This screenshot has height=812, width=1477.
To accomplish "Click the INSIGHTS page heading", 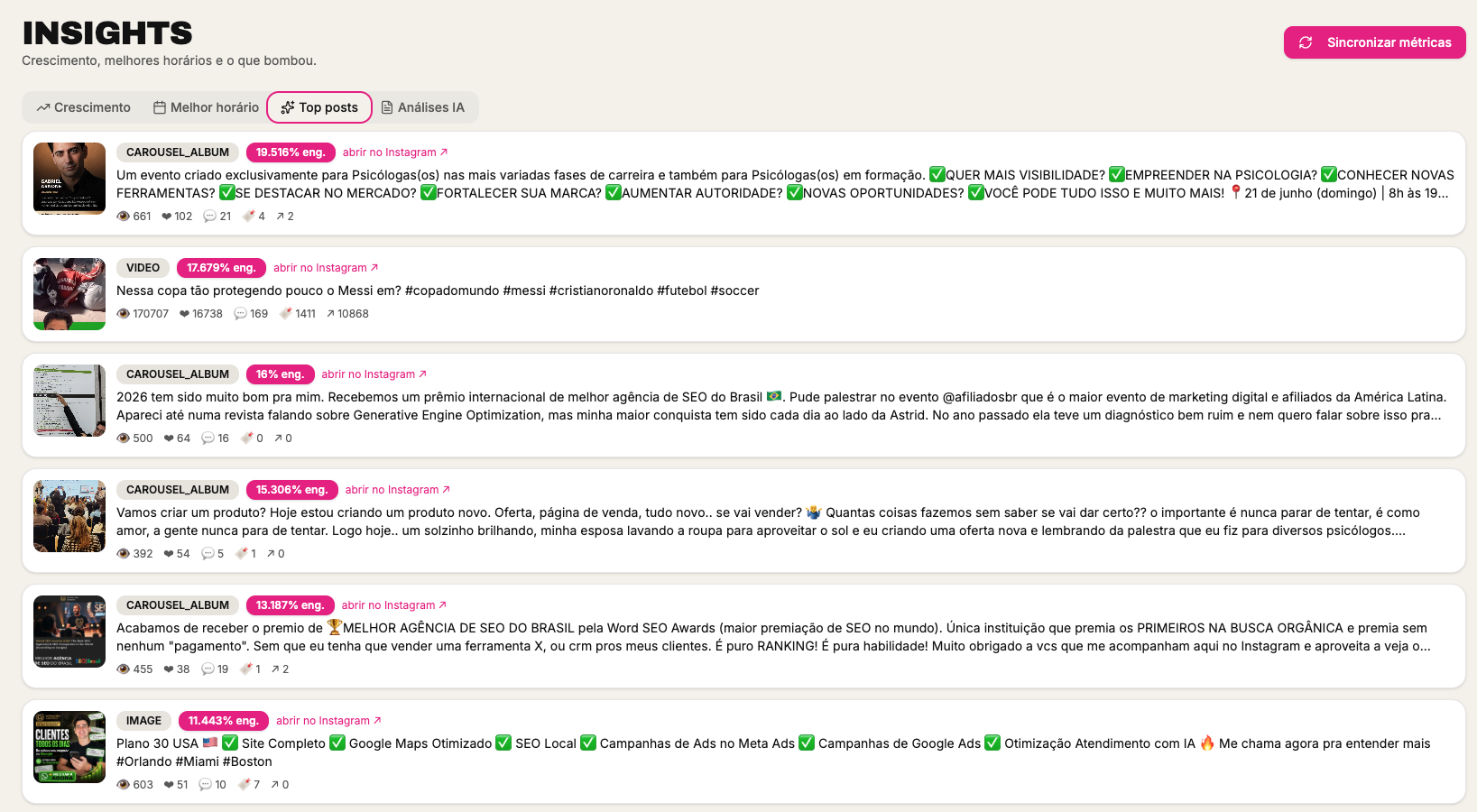I will click(107, 33).
